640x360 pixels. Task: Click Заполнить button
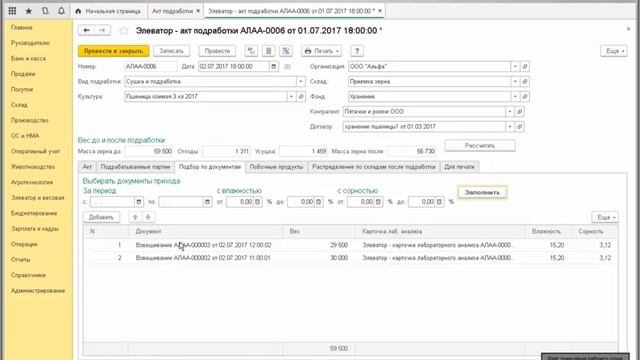point(482,192)
